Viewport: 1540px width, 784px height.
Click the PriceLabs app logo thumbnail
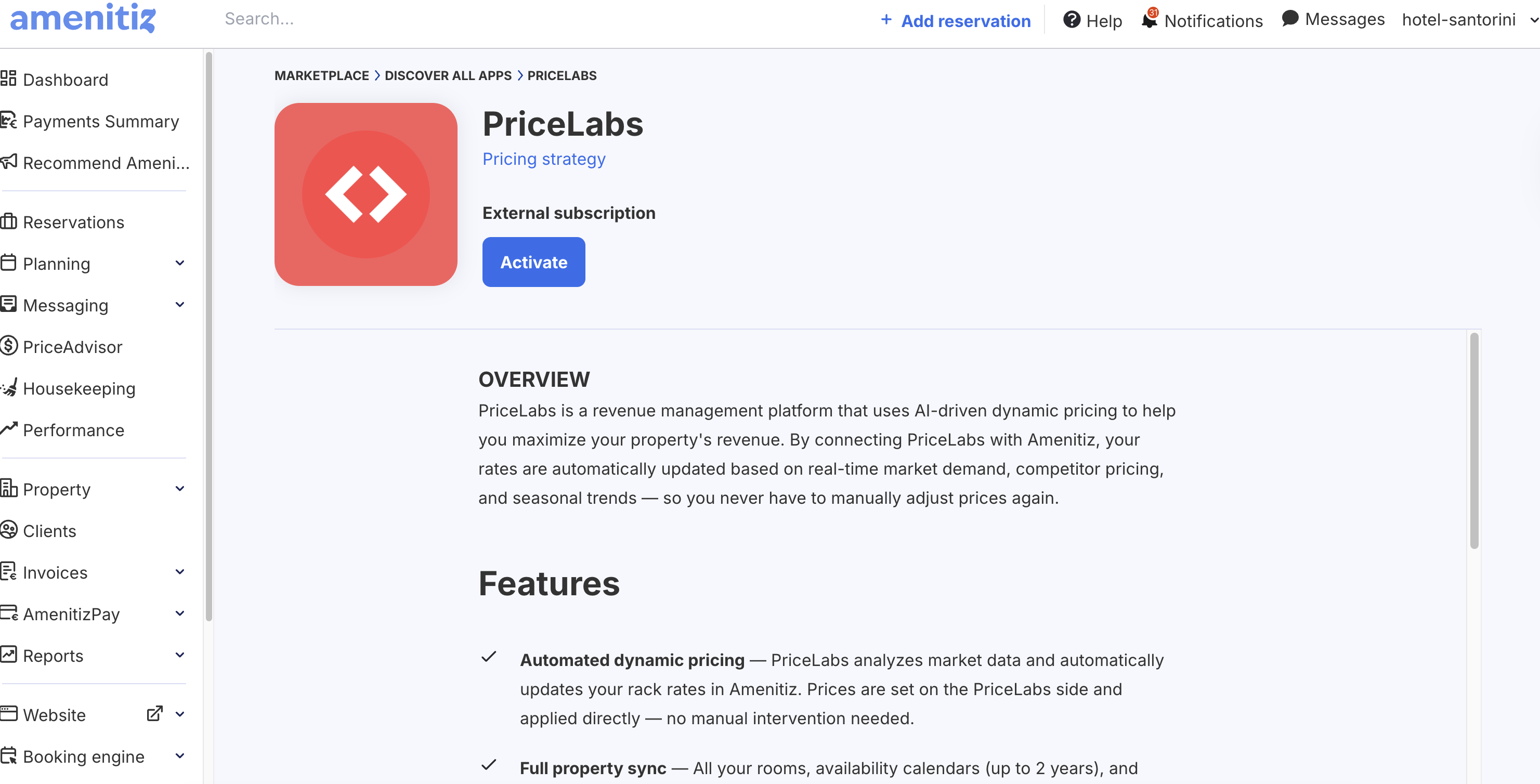366,194
